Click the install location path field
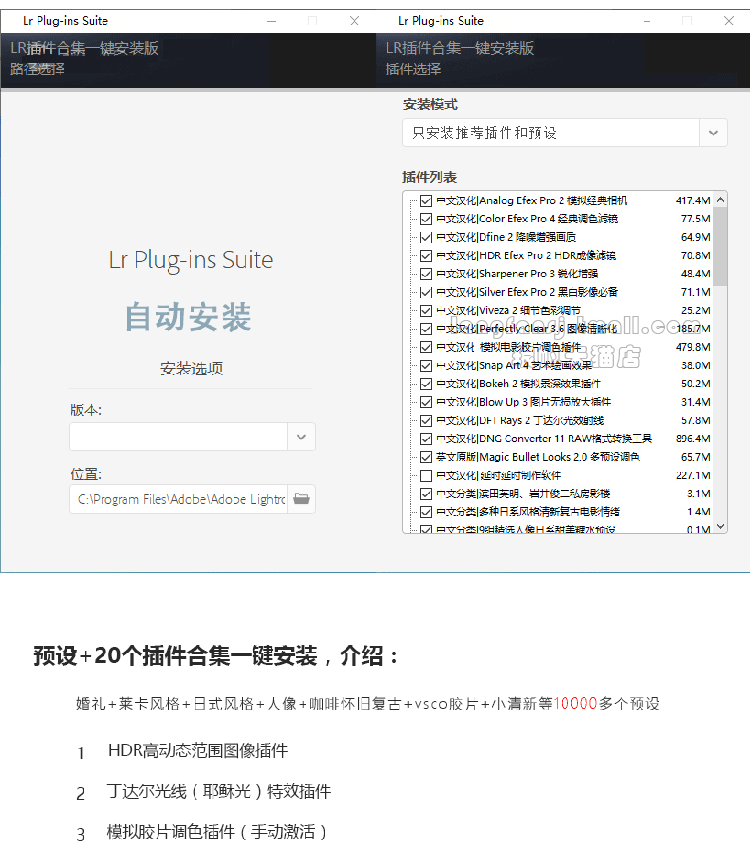 click(178, 499)
